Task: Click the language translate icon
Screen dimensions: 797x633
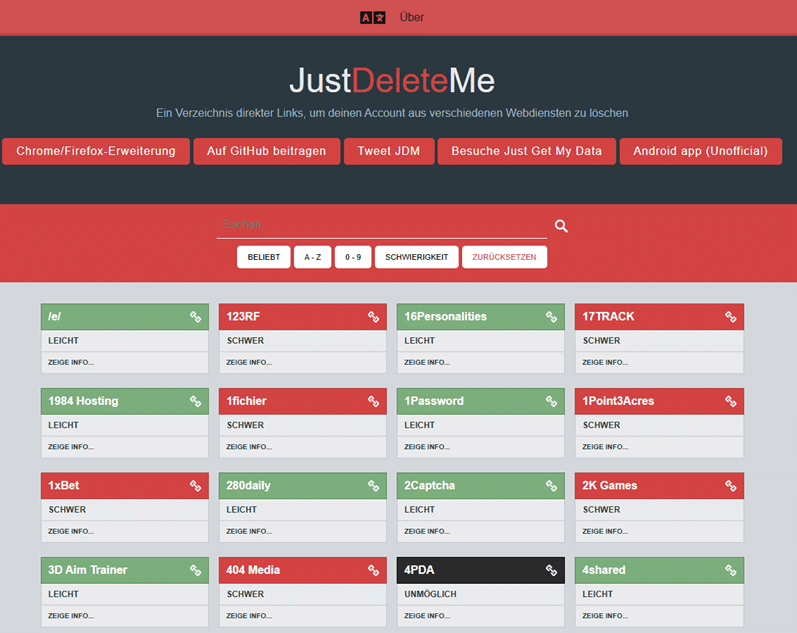Action: pos(372,17)
